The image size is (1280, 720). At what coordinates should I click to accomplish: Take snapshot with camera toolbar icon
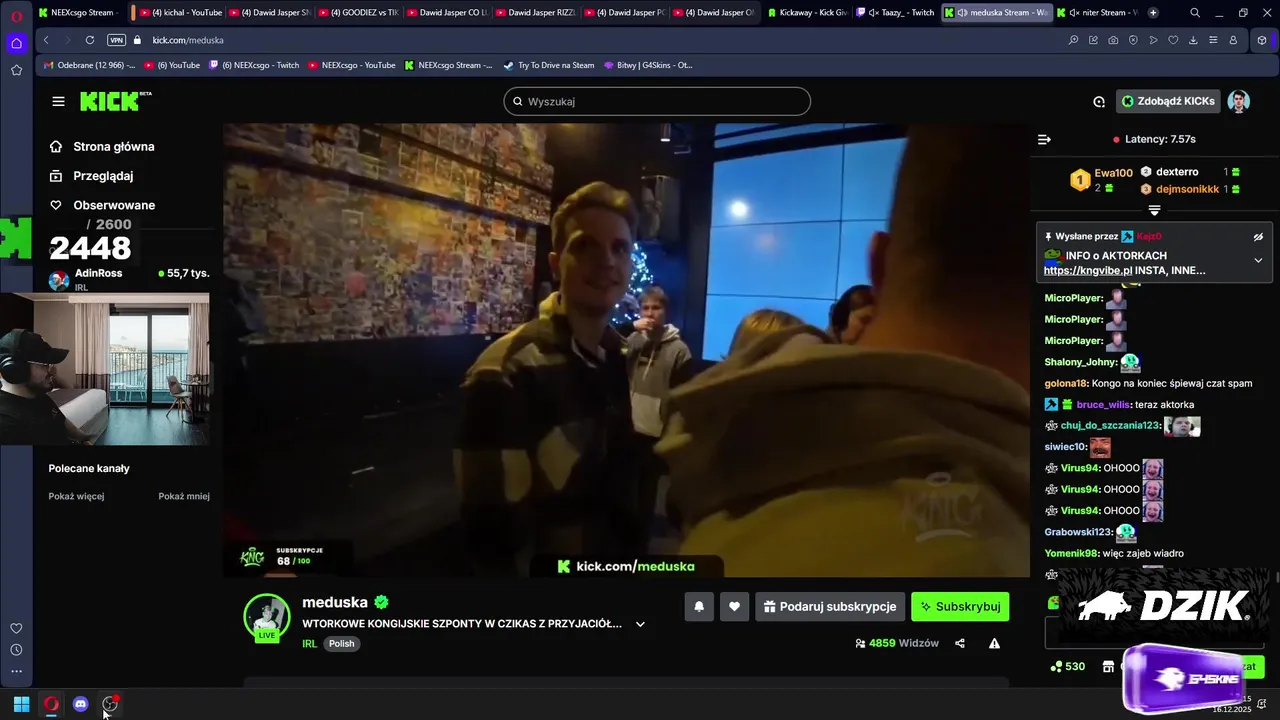pos(1113,40)
